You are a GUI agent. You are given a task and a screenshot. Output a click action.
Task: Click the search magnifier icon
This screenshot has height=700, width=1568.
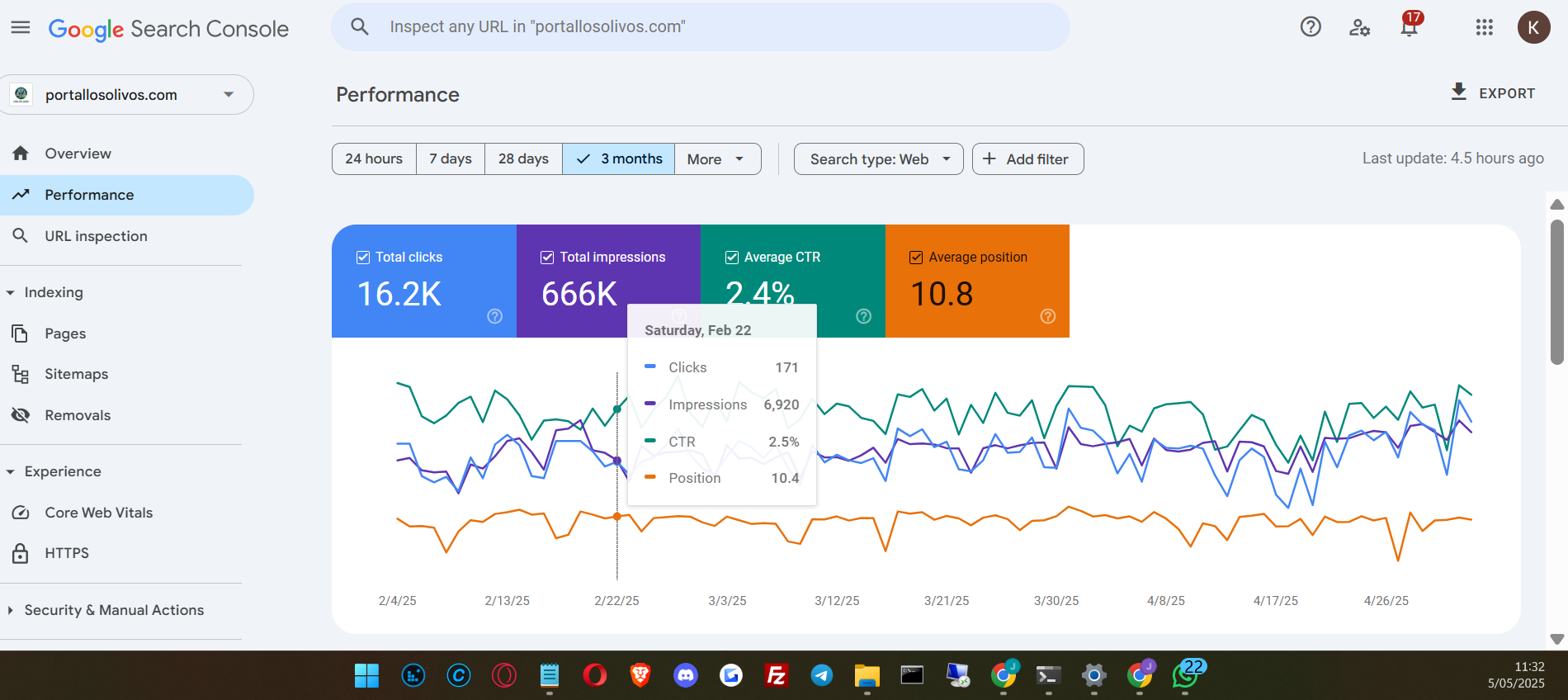coord(360,26)
